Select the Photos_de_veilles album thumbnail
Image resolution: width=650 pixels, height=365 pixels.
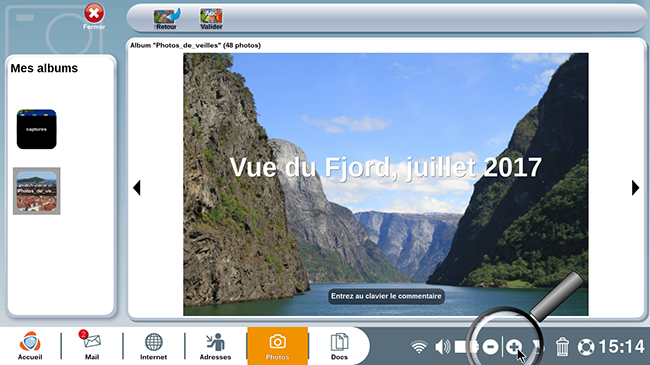[36, 191]
